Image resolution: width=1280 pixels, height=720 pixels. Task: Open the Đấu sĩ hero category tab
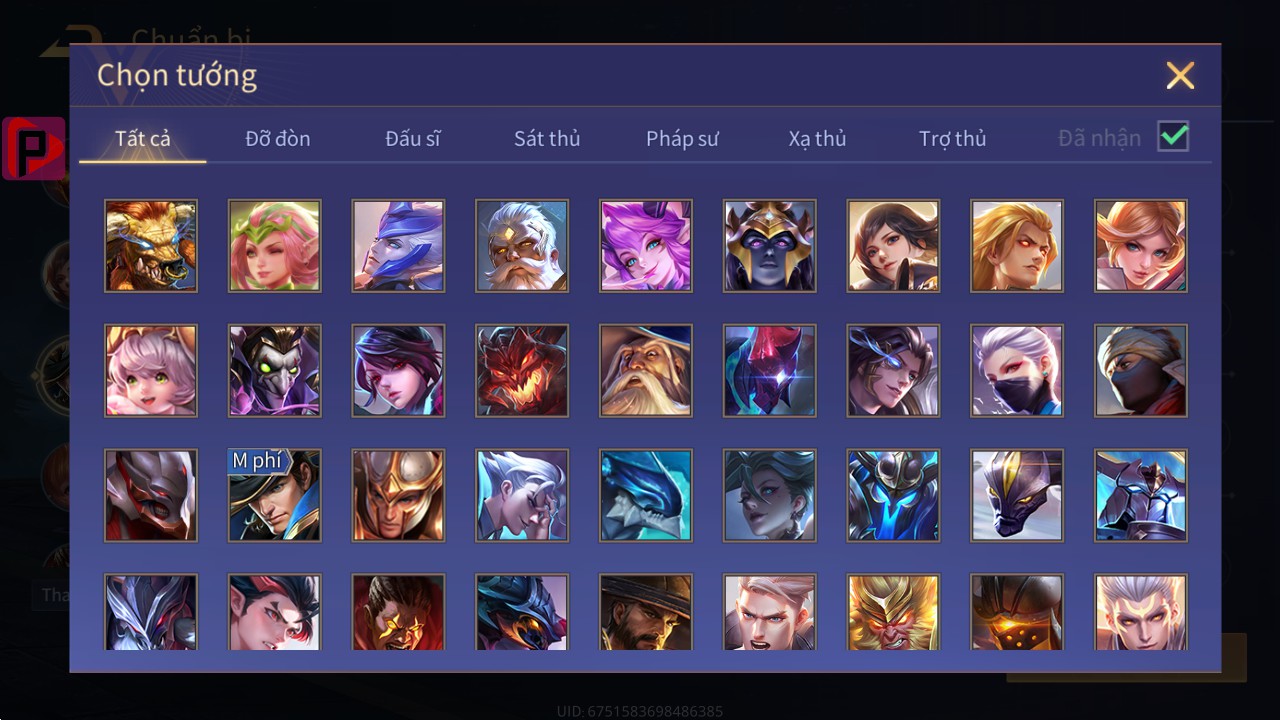(x=413, y=138)
